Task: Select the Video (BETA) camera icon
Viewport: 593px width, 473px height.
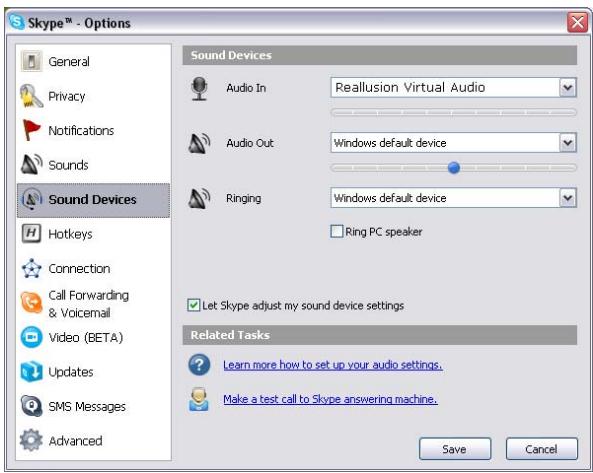Action: click(31, 337)
